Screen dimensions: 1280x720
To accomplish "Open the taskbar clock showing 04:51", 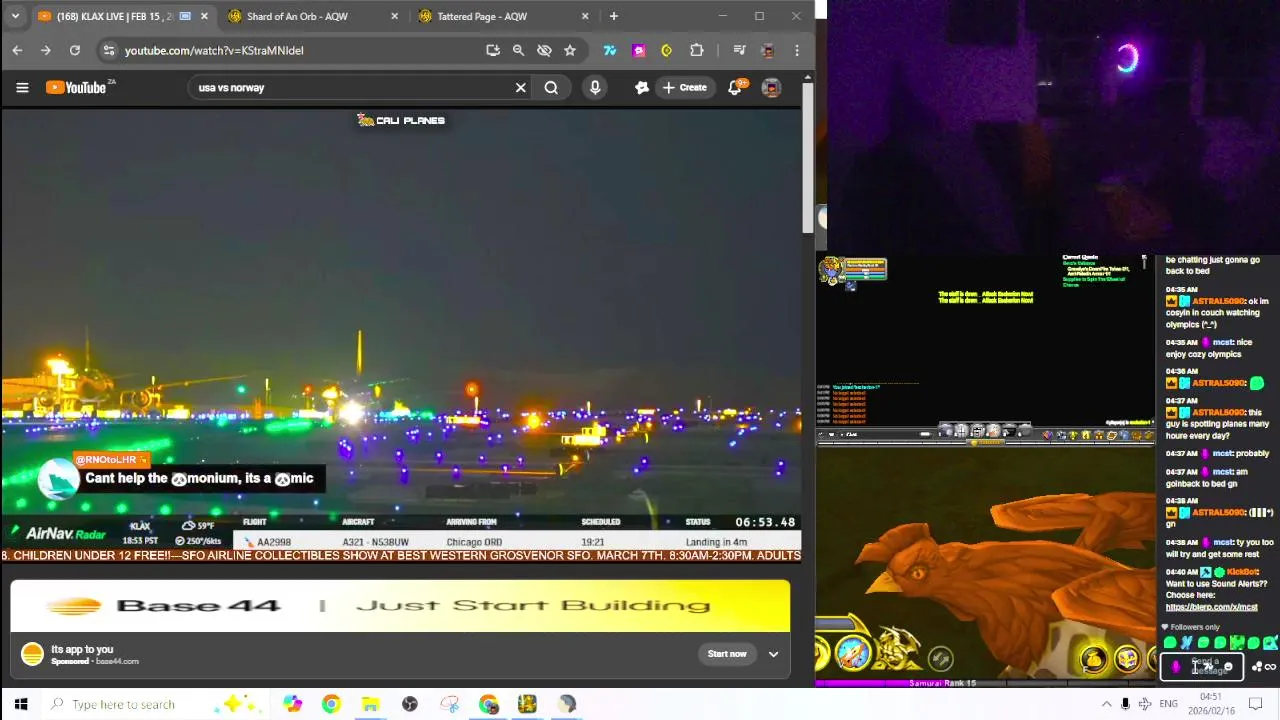I will [x=1211, y=703].
